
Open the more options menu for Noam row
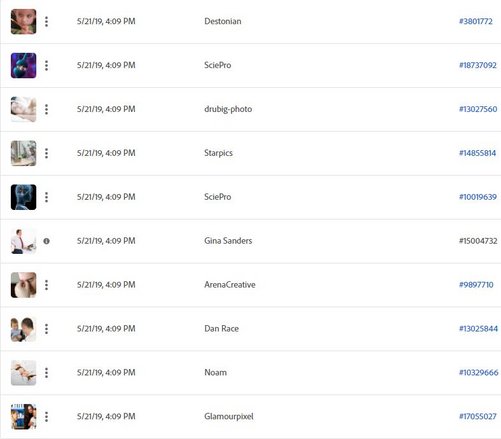pyautogui.click(x=46, y=373)
